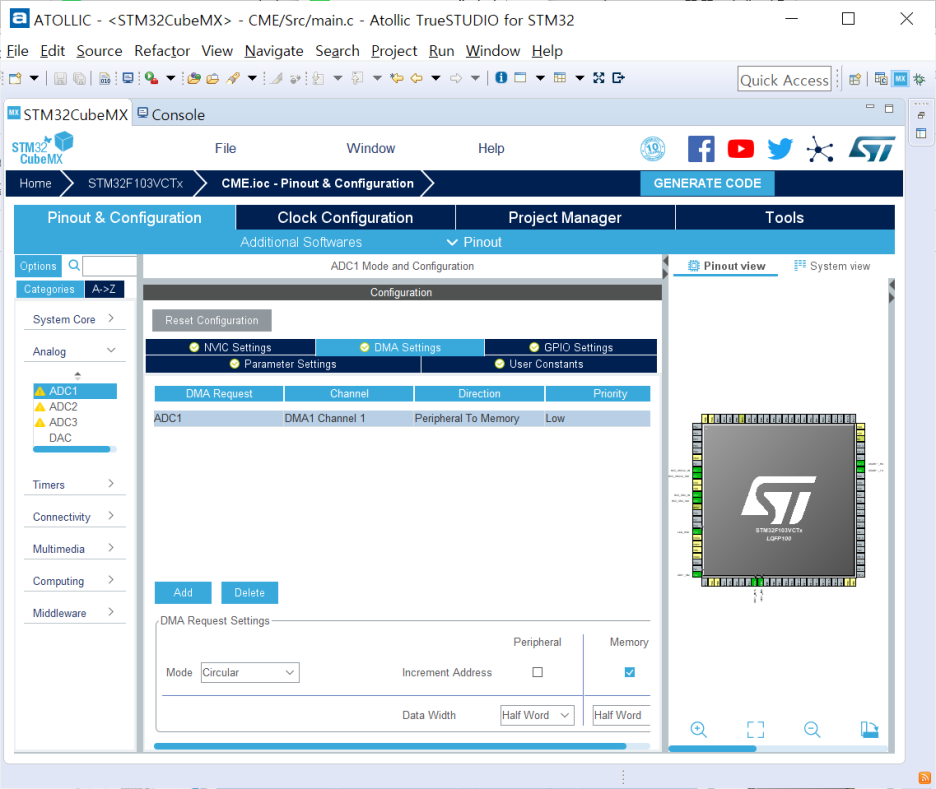Click Reset Configuration button

click(212, 320)
